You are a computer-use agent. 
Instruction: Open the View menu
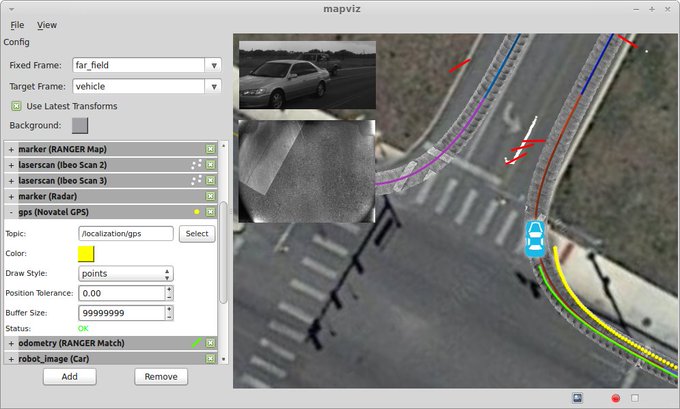click(x=47, y=25)
